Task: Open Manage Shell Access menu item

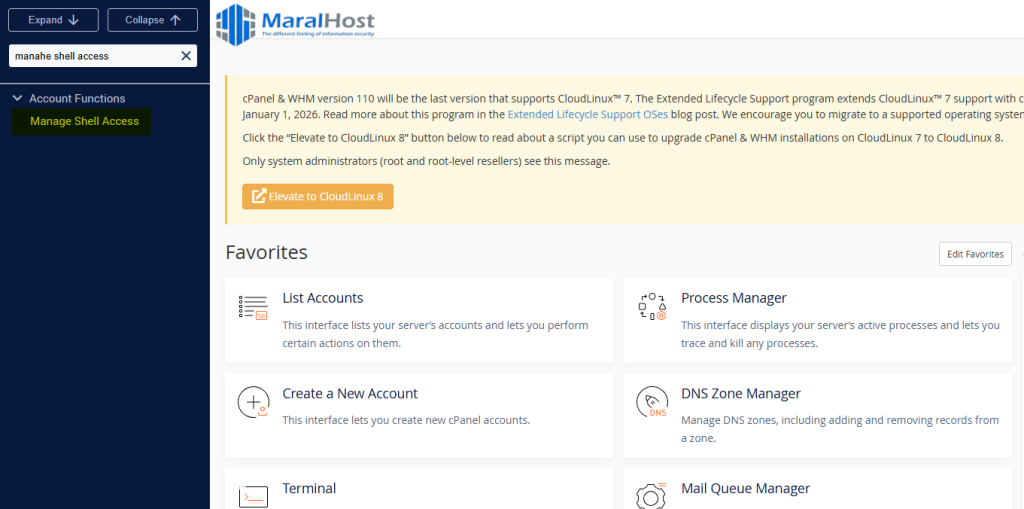Action: 84,121
